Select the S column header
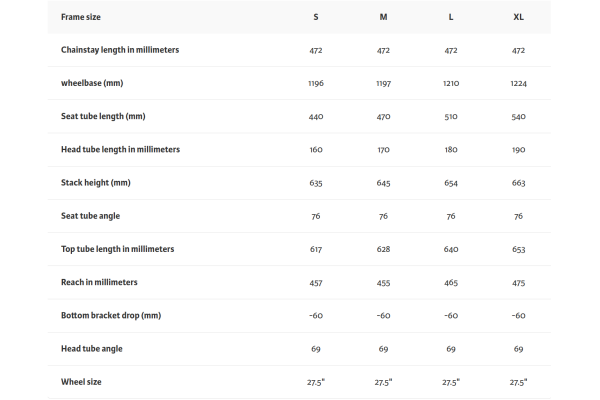Viewport: 600px width, 400px height. 316,17
